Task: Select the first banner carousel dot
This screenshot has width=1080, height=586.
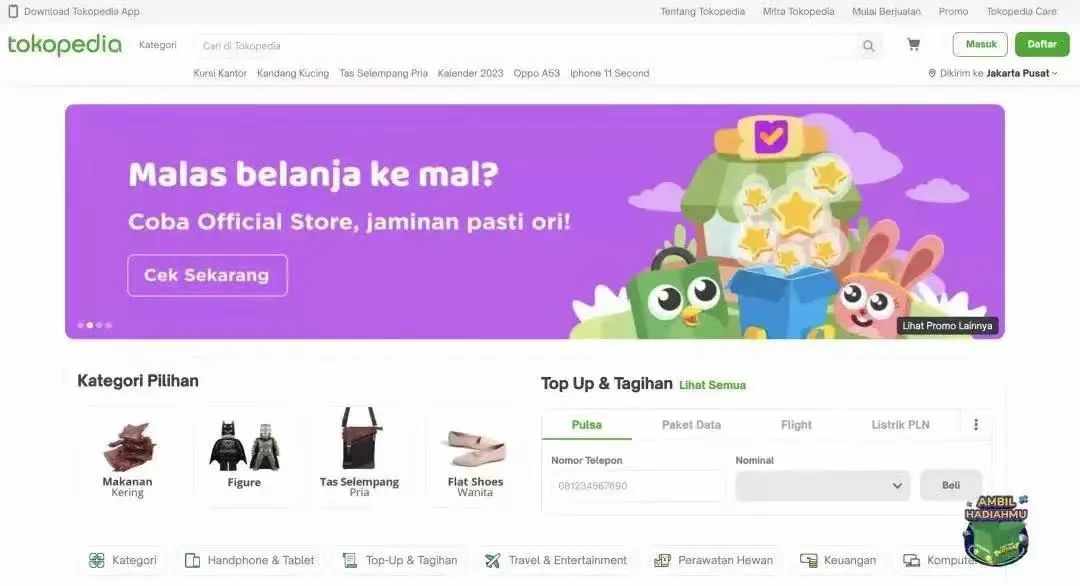Action: click(81, 325)
